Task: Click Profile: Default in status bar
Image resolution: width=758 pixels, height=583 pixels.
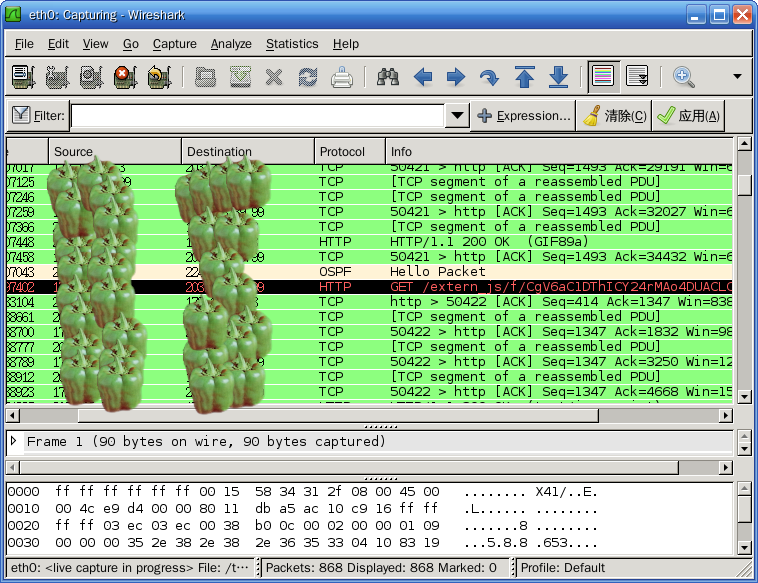Action: (563, 568)
